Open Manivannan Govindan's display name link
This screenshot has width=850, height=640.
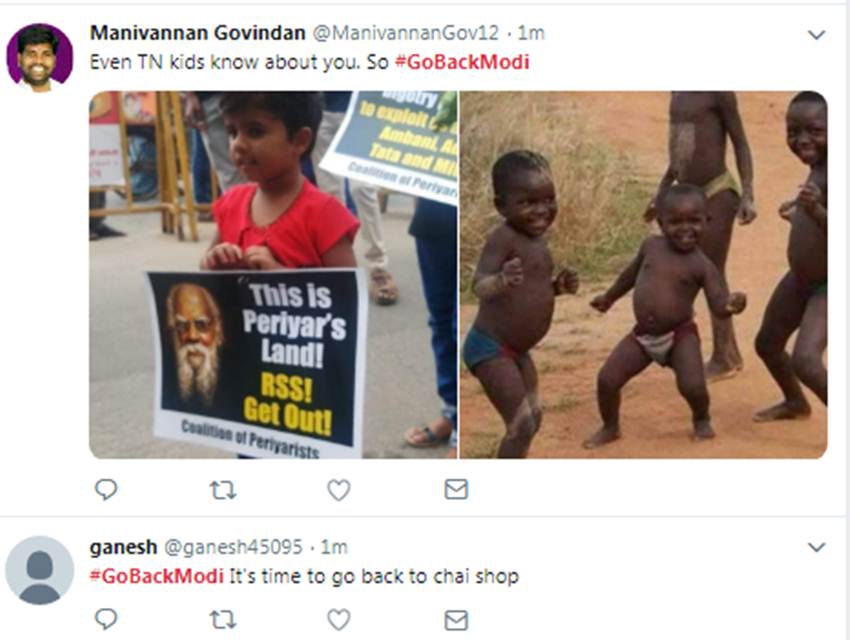click(x=197, y=33)
